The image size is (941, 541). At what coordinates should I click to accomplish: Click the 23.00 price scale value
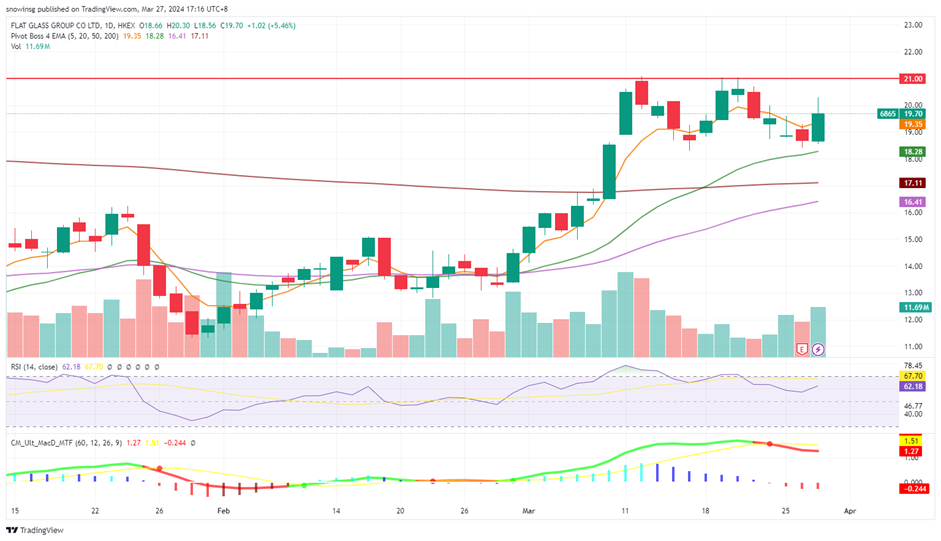point(913,25)
